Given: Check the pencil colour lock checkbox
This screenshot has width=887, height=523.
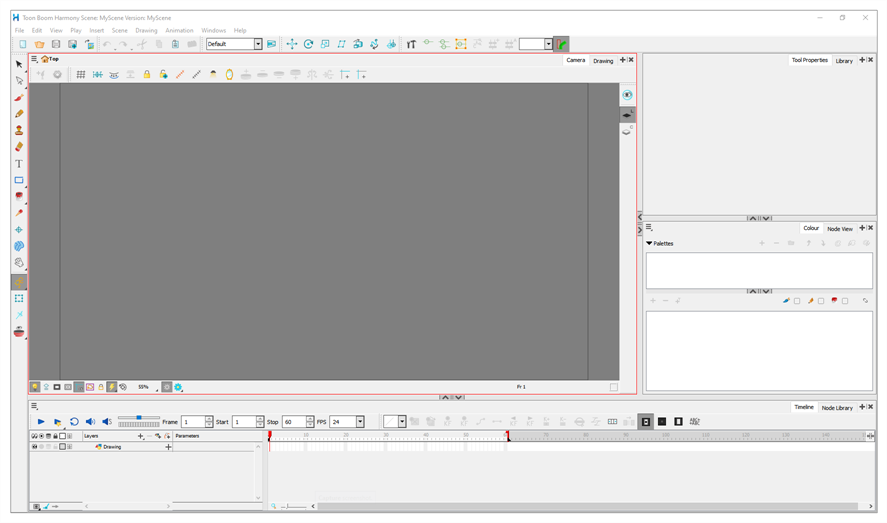Looking at the screenshot, I should [x=821, y=301].
